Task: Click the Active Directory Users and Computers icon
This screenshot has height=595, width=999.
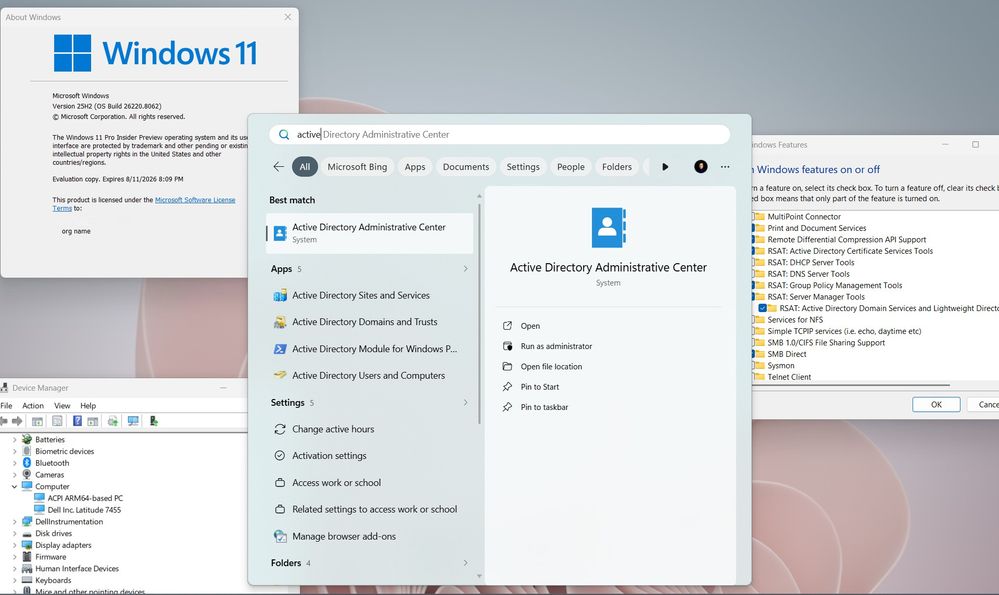Action: tap(280, 375)
